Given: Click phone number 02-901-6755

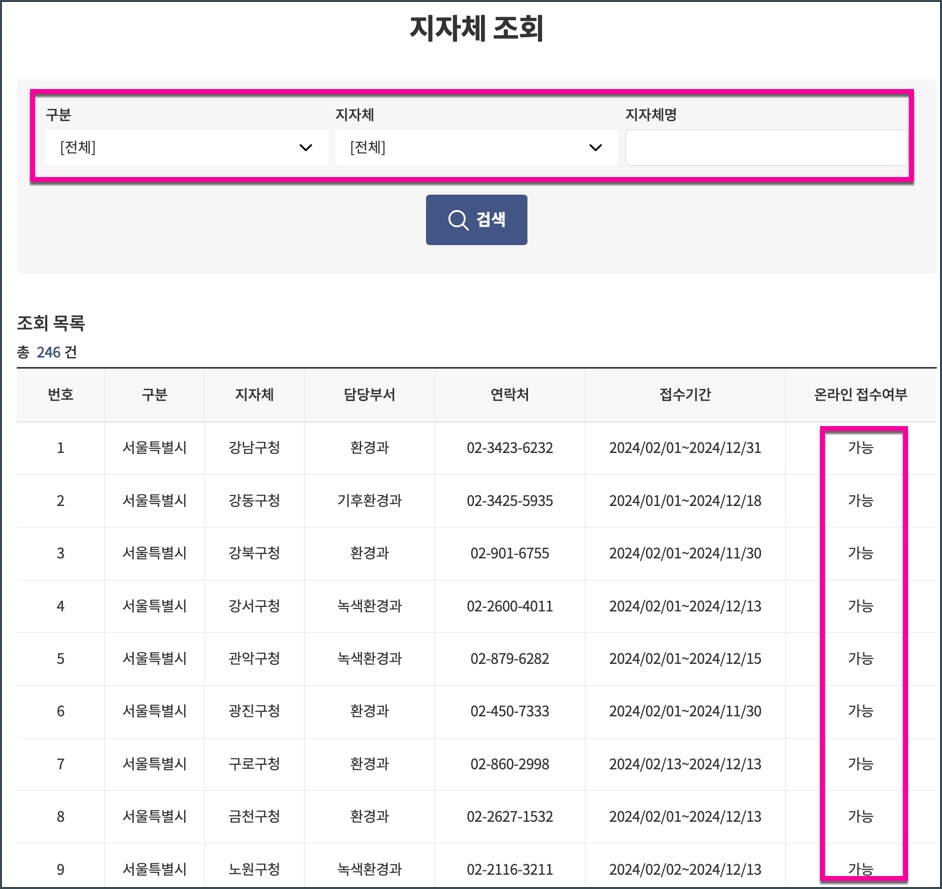Looking at the screenshot, I should (x=509, y=553).
